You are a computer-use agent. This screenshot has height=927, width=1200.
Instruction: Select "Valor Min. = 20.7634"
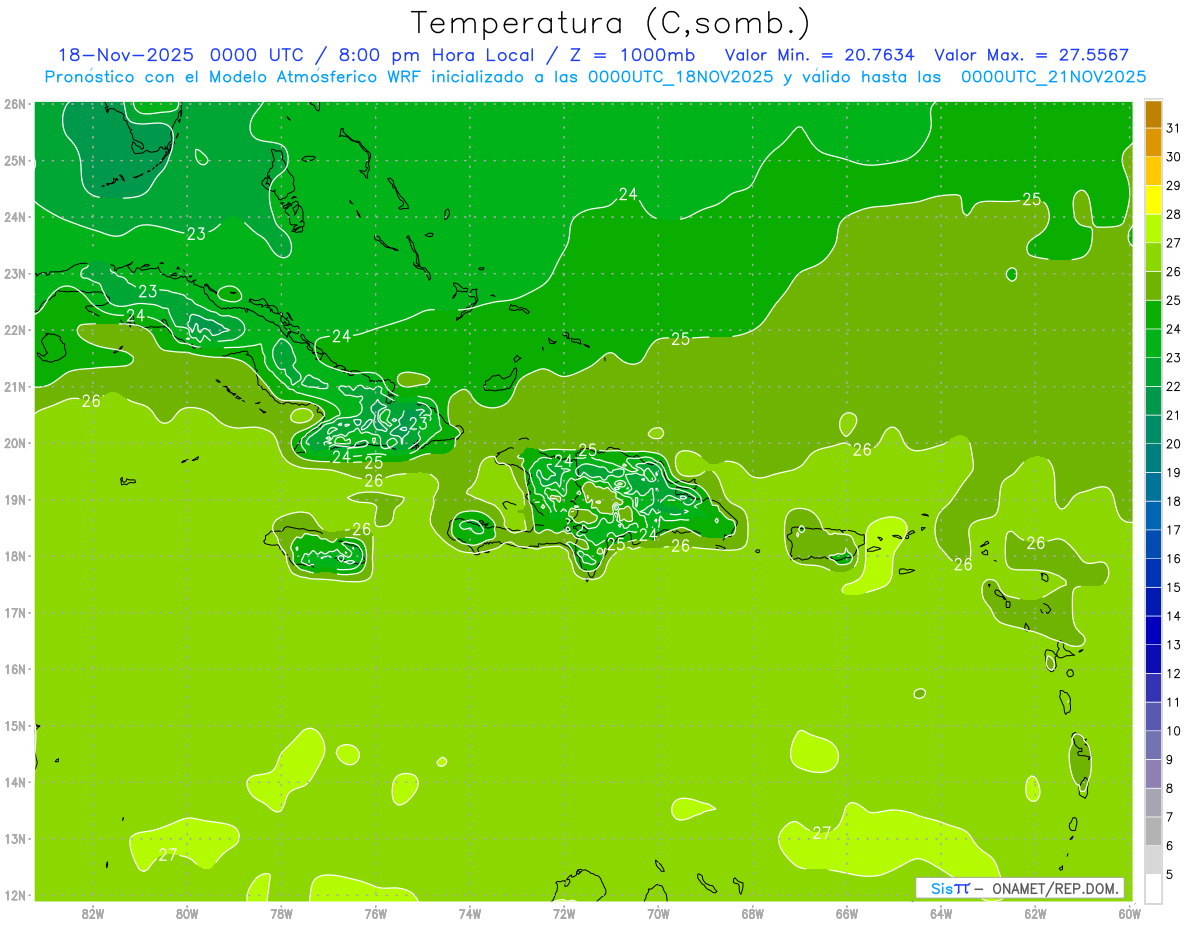(x=819, y=55)
